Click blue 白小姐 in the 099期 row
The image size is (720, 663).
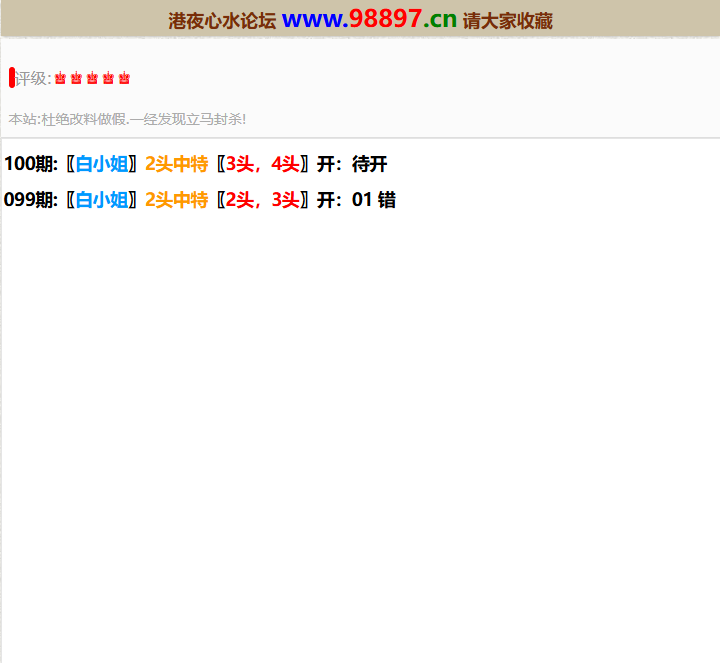pos(102,200)
